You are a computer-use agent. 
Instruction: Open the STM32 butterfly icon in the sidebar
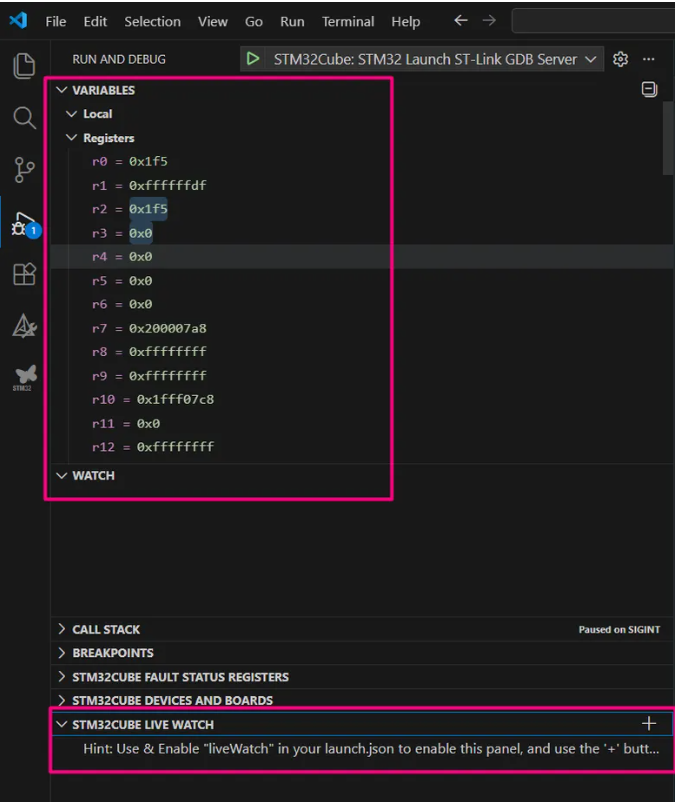click(24, 378)
